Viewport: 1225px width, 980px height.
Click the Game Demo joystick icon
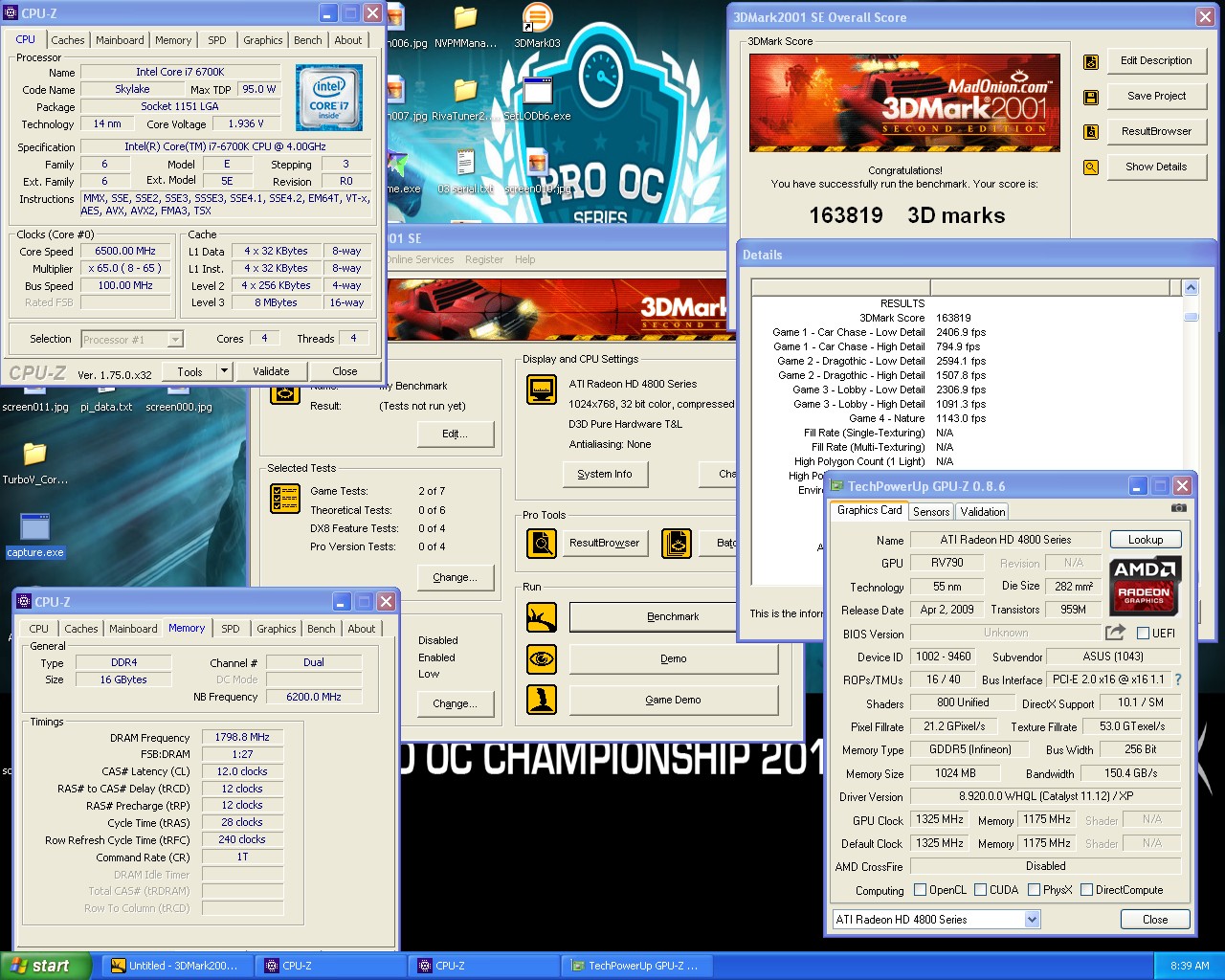pyautogui.click(x=542, y=700)
